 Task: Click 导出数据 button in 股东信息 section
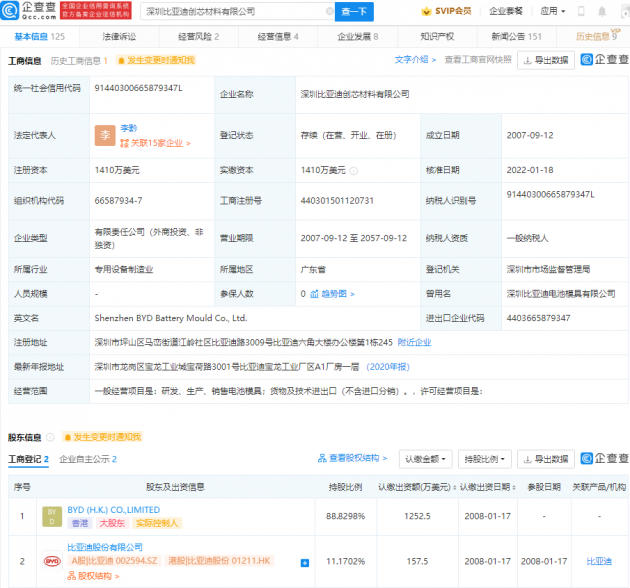pyautogui.click(x=546, y=459)
